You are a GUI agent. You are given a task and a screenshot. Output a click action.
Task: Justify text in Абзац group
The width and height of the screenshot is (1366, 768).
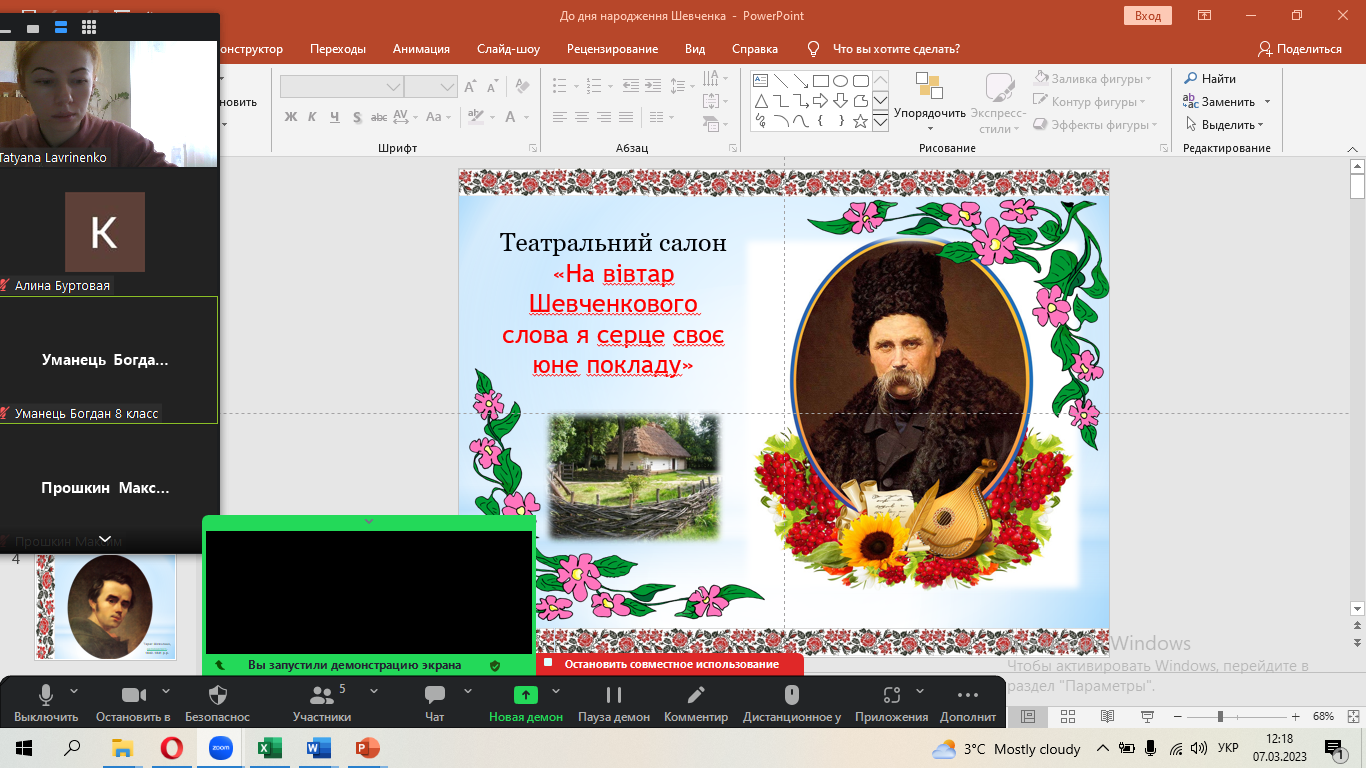click(x=626, y=117)
